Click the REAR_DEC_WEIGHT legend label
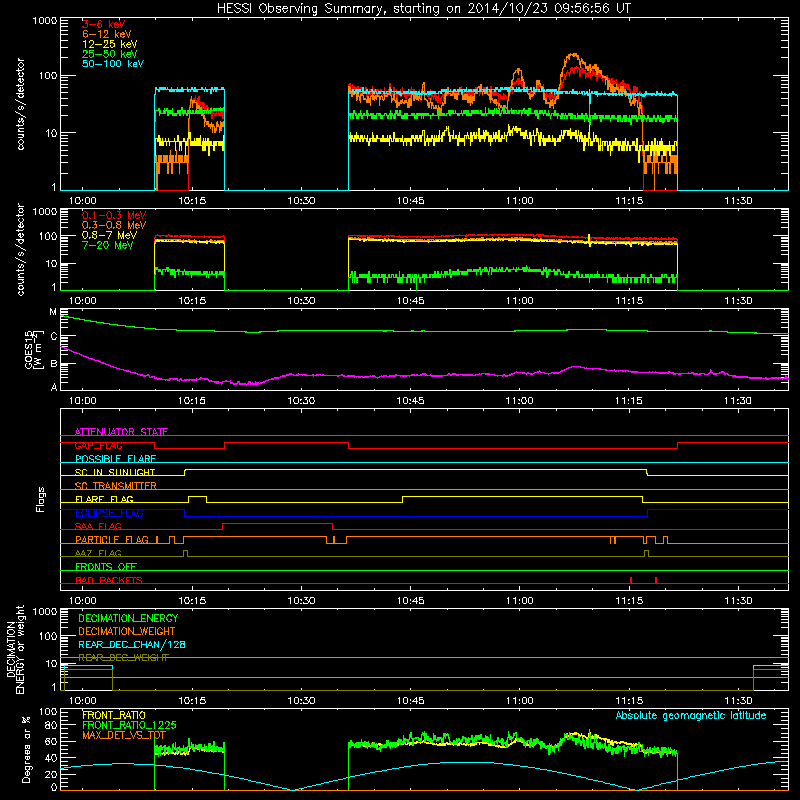Screen dimensions: 800x800 pos(123,658)
